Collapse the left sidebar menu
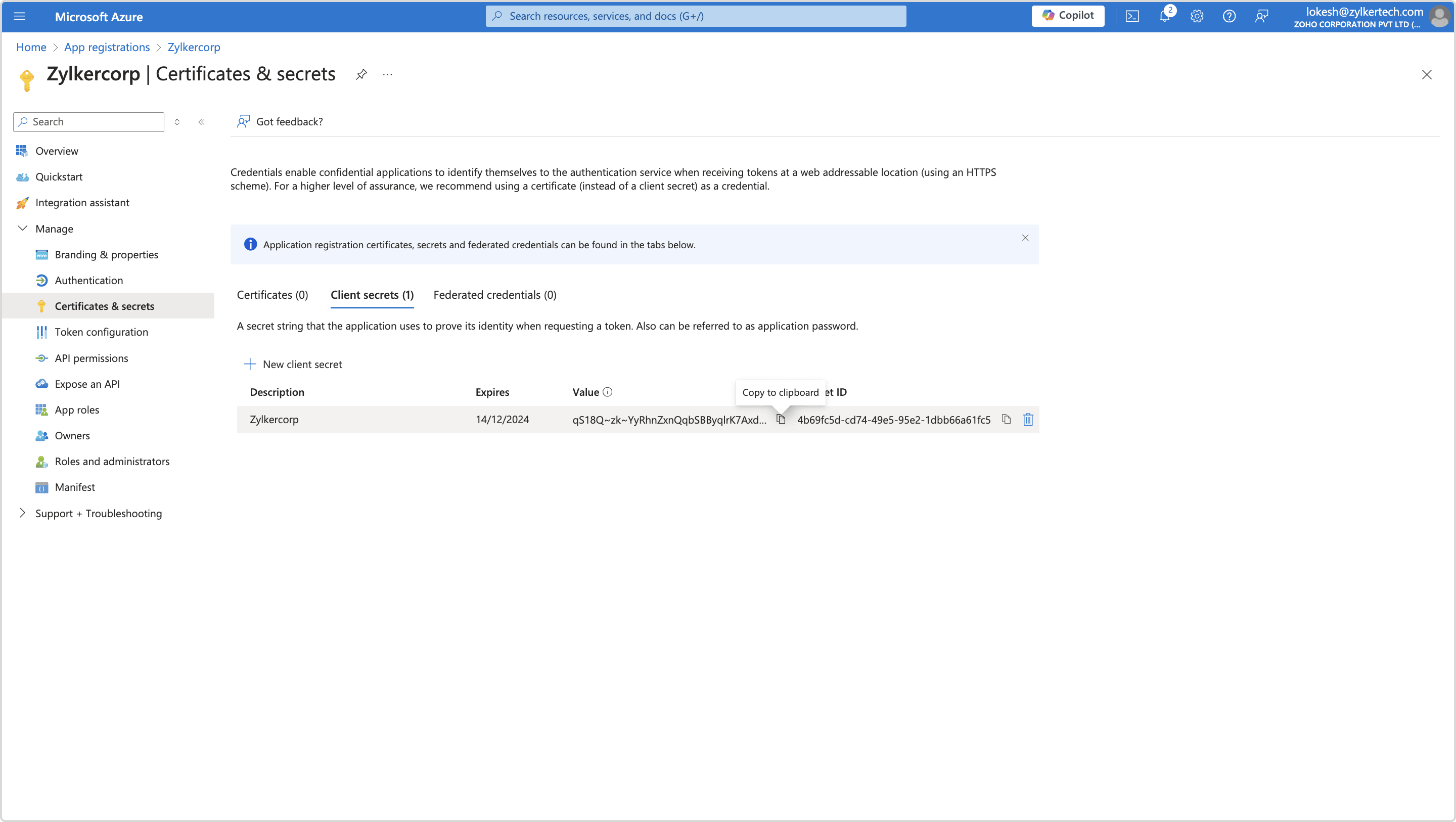Viewport: 1456px width, 822px height. [x=201, y=121]
